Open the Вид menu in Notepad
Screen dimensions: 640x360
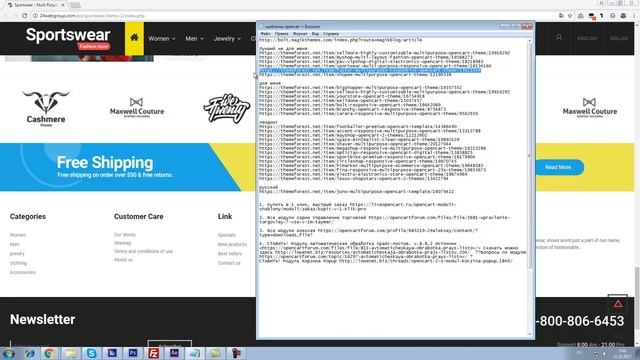(315, 33)
